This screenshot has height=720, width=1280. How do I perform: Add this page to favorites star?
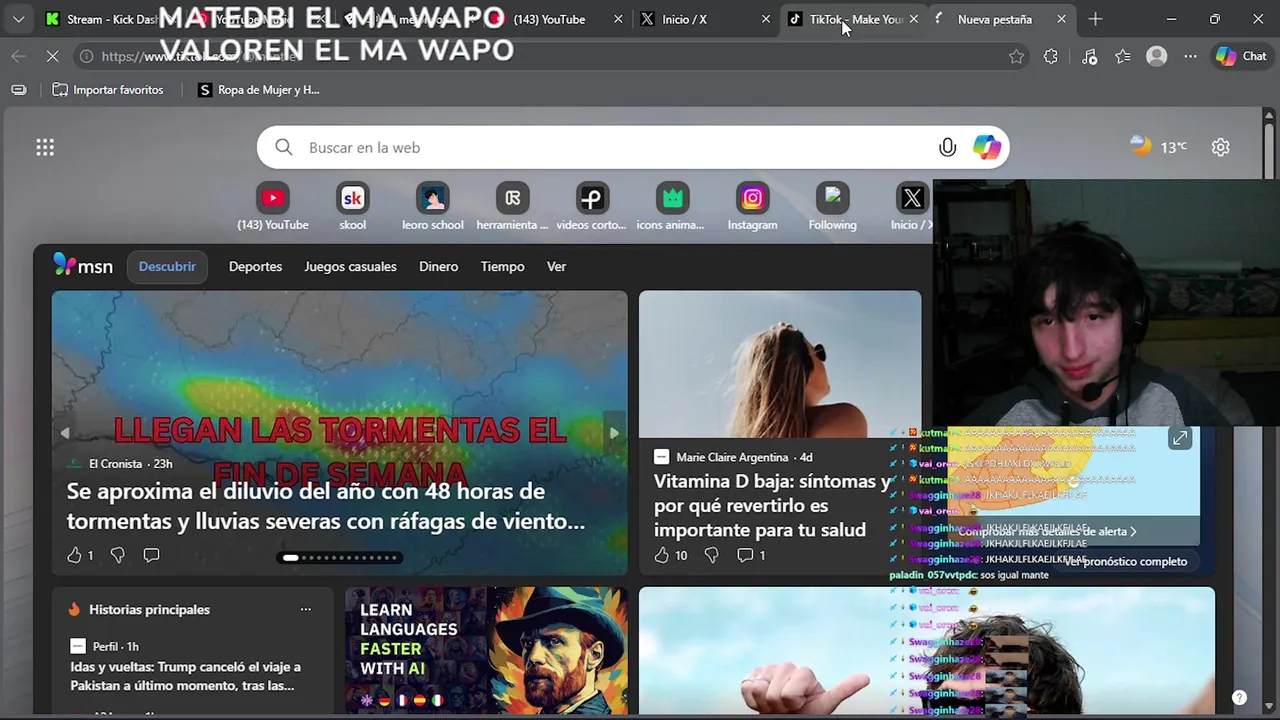[1016, 57]
